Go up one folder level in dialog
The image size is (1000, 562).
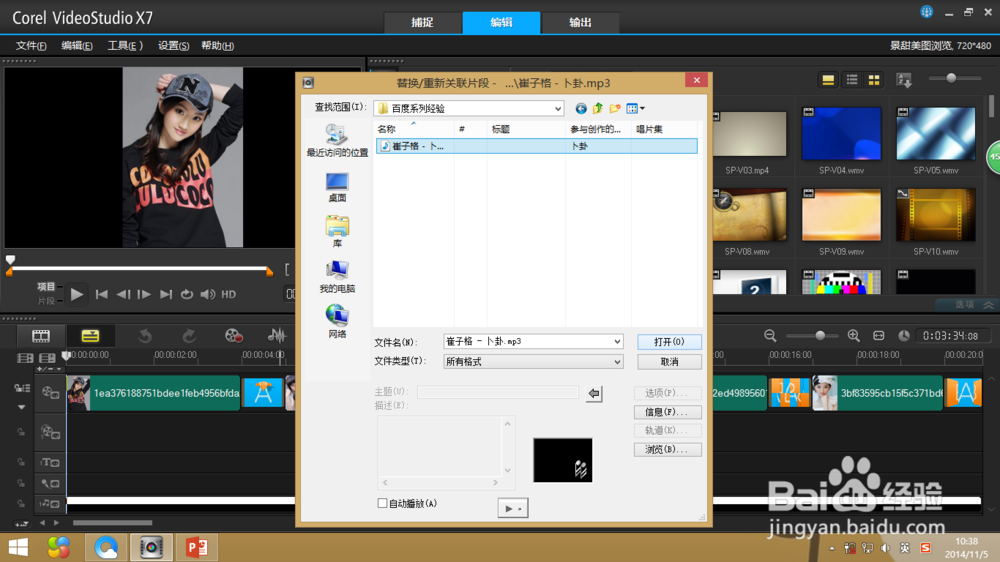pos(598,108)
